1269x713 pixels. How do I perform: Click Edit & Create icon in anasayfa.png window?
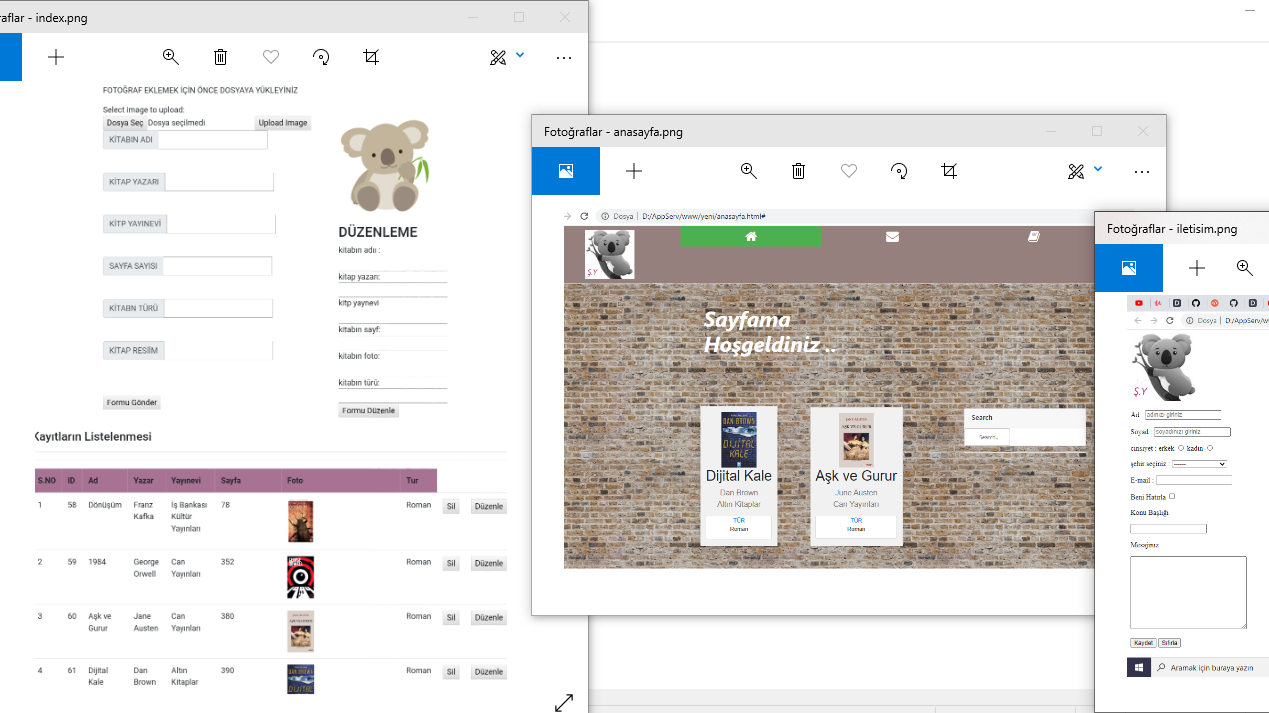[x=1075, y=171]
